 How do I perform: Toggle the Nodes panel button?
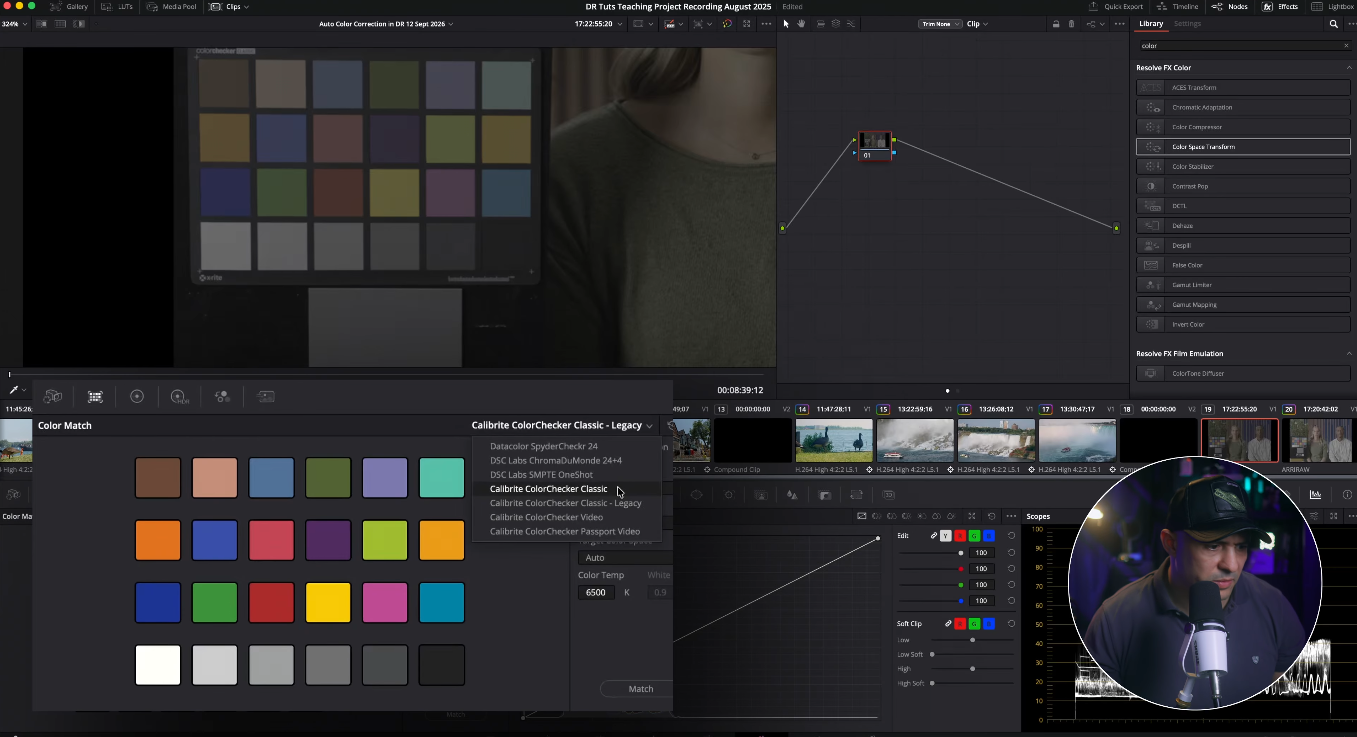[1229, 6]
